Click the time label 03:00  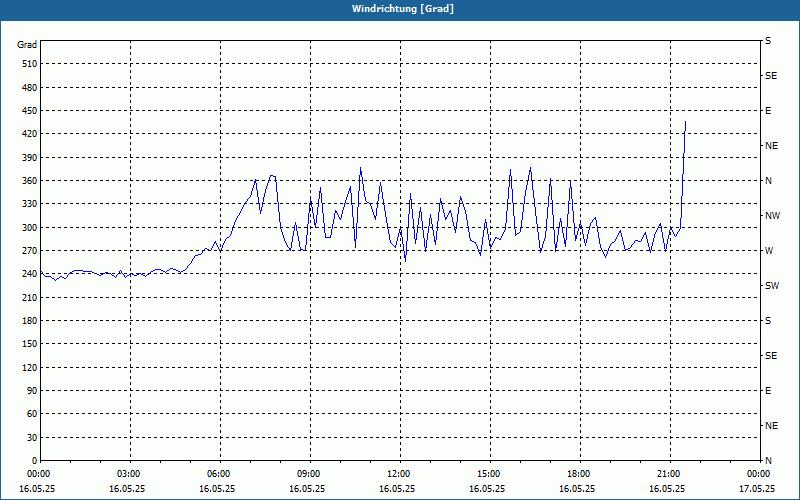pyautogui.click(x=130, y=473)
